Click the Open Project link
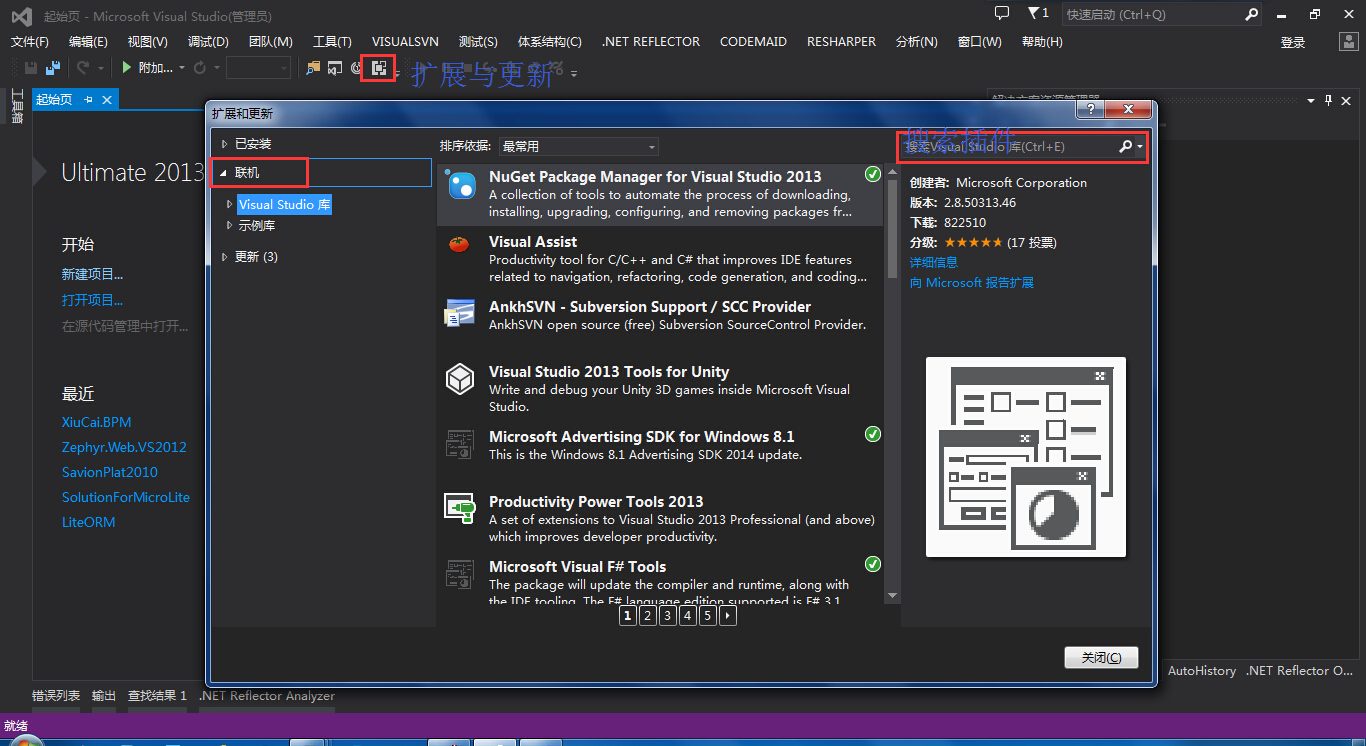1366x746 pixels. (x=93, y=300)
